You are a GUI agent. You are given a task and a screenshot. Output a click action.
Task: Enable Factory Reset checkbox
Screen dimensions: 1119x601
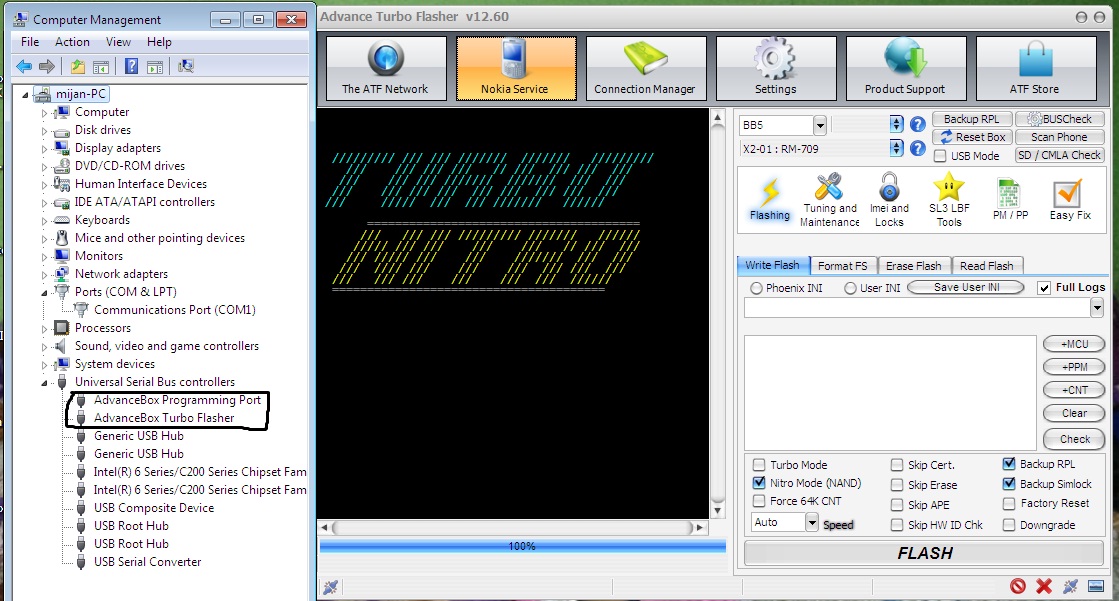(1009, 503)
